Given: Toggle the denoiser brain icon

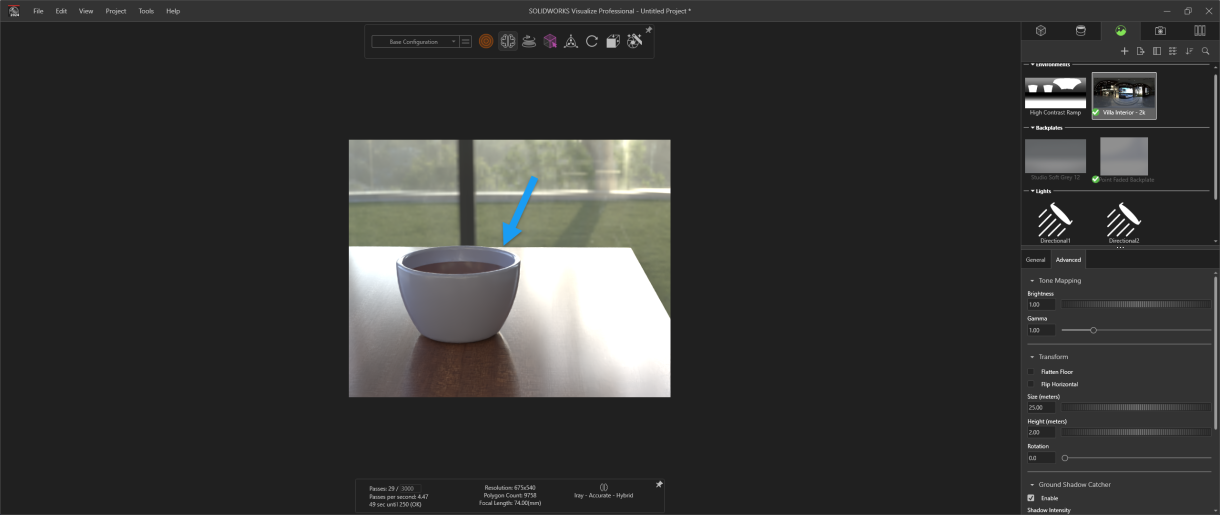Looking at the screenshot, I should pyautogui.click(x=508, y=42).
